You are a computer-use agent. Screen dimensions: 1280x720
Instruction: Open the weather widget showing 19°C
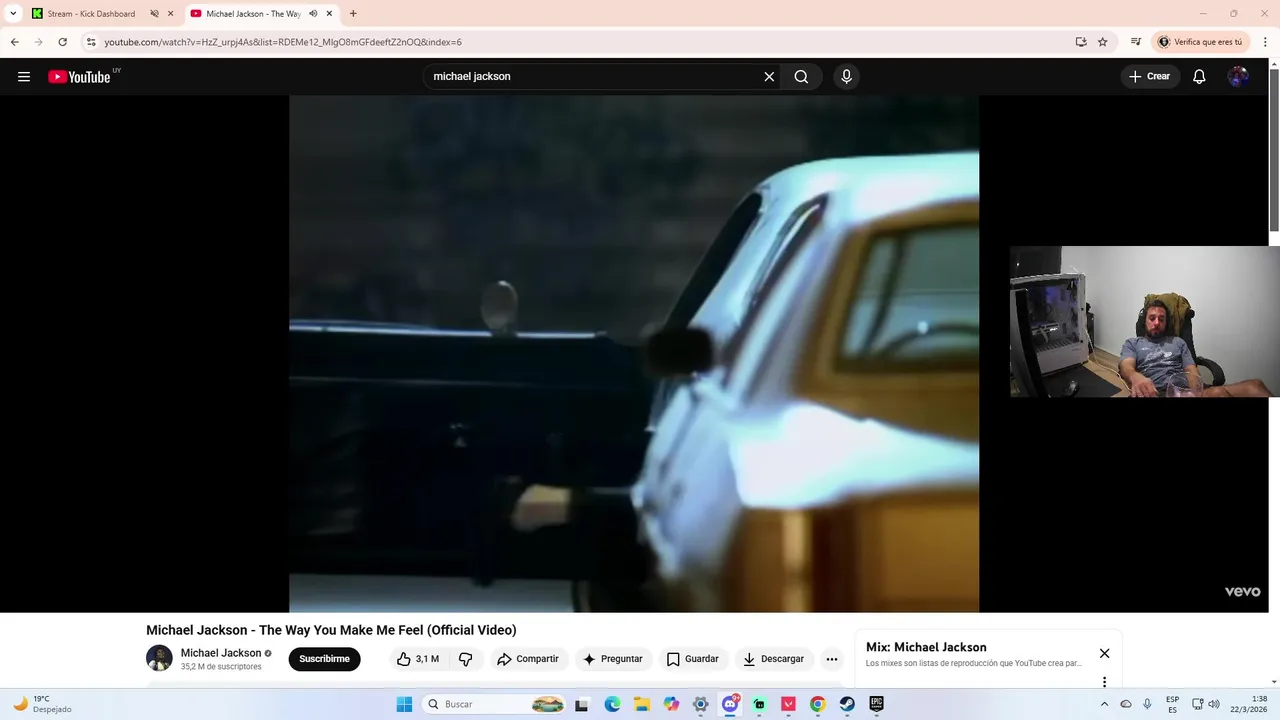42,704
